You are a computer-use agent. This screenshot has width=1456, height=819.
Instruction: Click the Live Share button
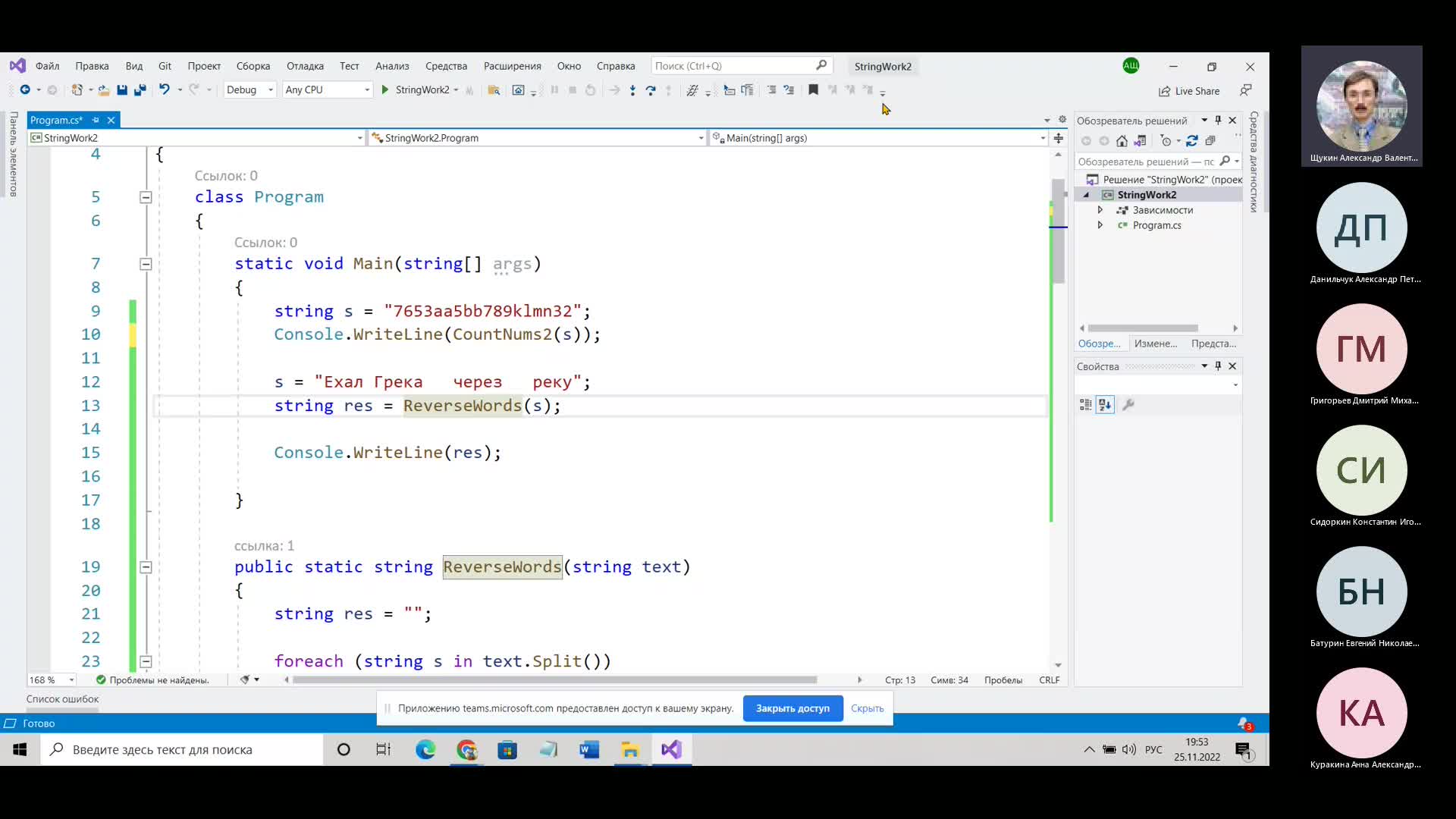[1189, 91]
